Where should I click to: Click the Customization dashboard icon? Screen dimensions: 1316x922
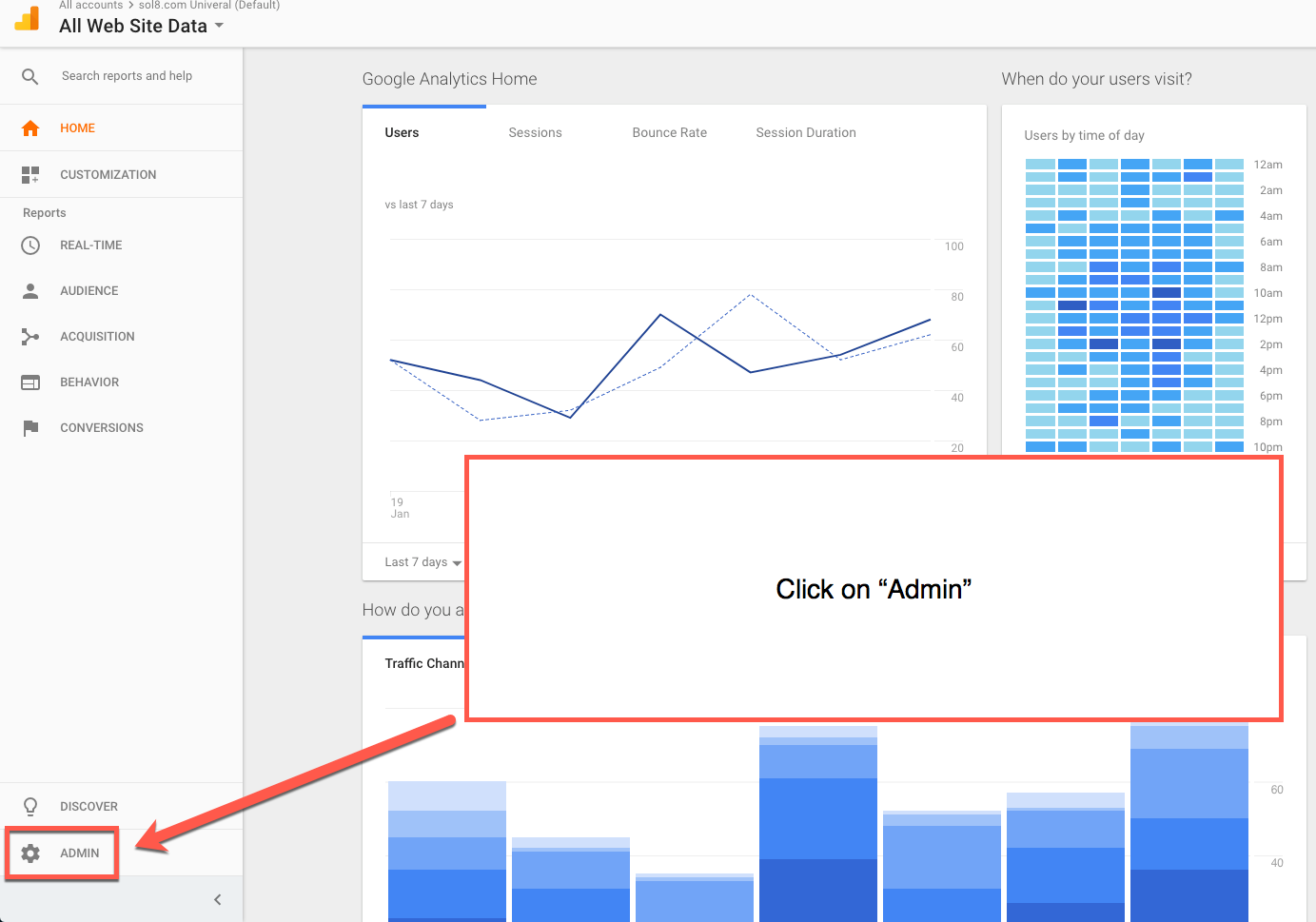point(30,175)
